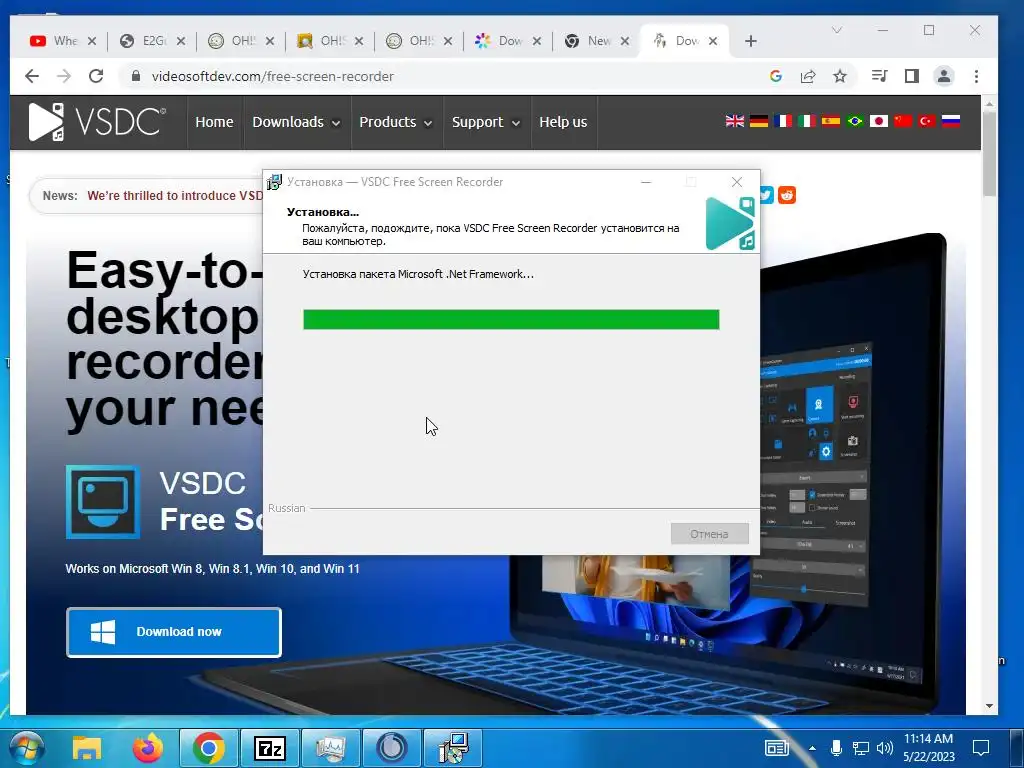Click Chrome back arrow

[32, 76]
